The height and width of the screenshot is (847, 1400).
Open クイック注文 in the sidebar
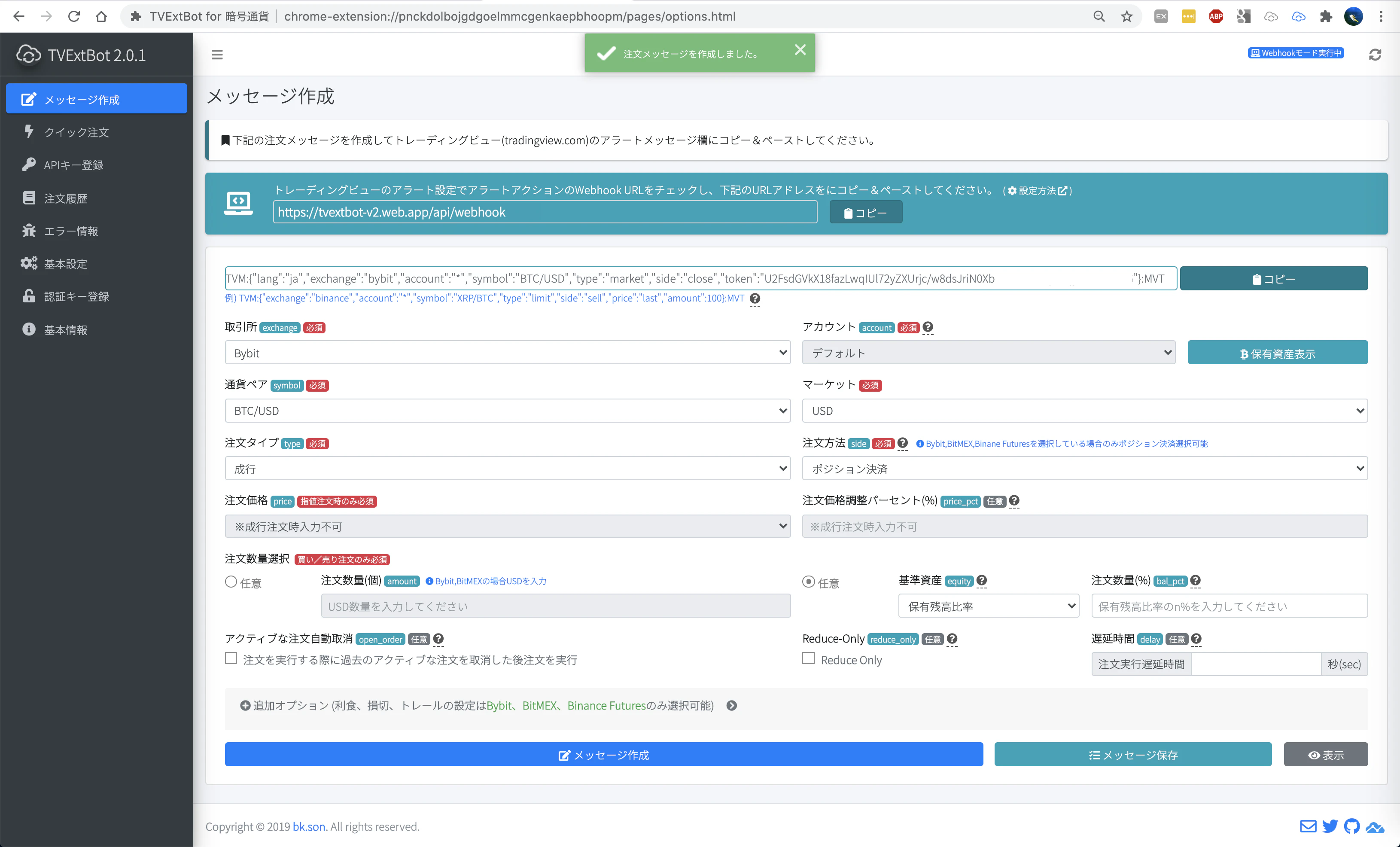(97, 132)
